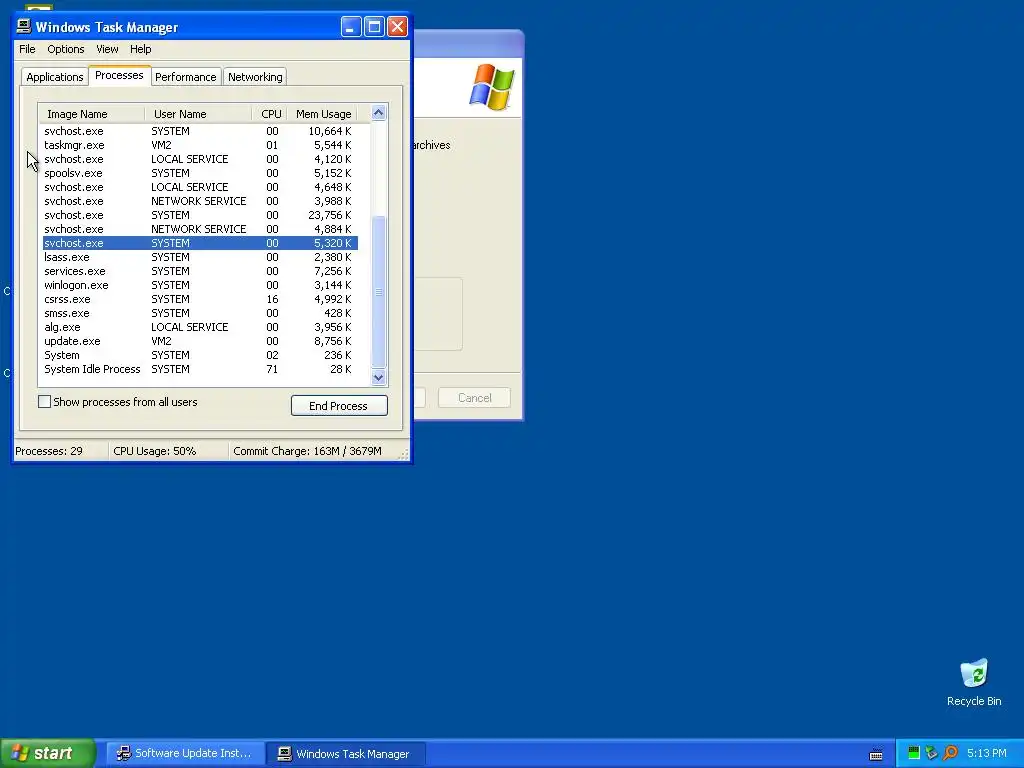1024x768 pixels.
Task: Sort by Mem Usage column header
Action: click(x=323, y=114)
